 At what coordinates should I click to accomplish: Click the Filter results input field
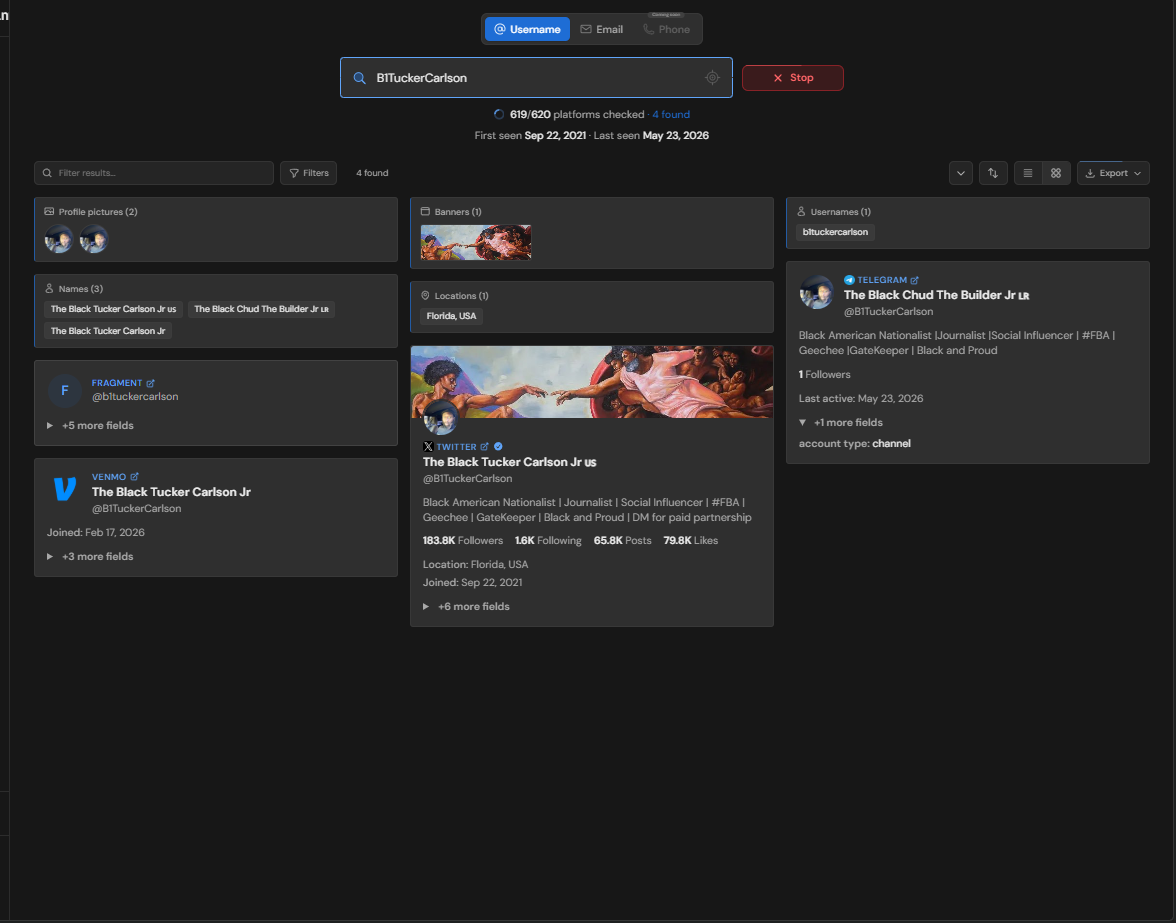pos(154,173)
